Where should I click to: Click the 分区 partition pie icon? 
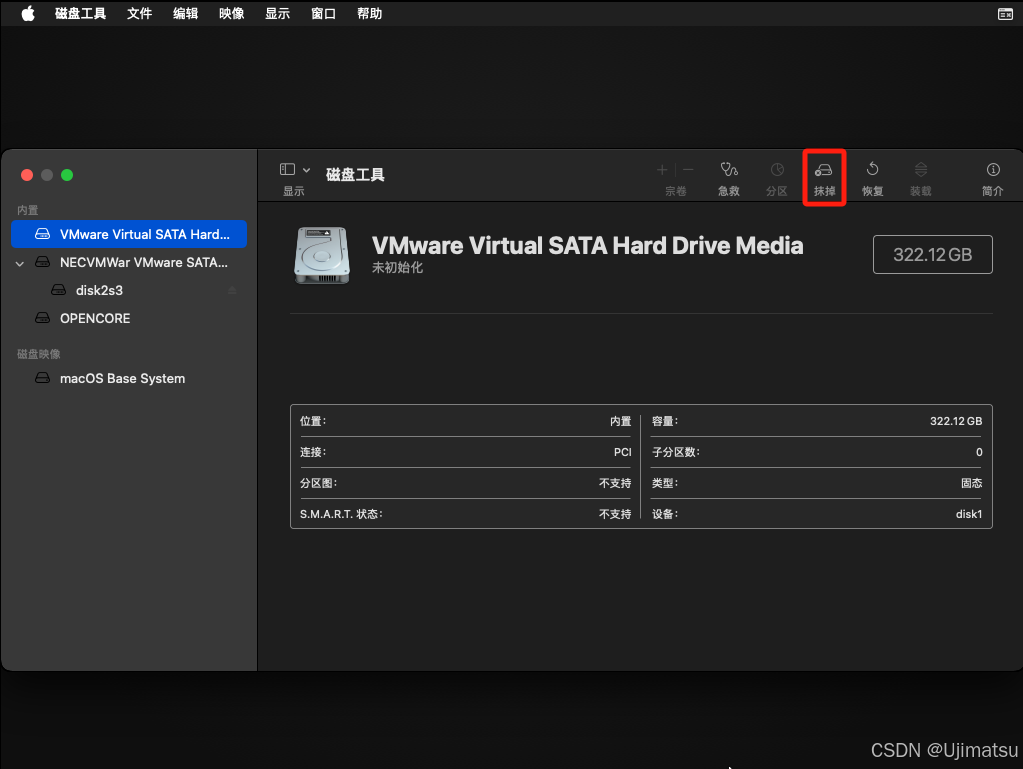pyautogui.click(x=776, y=170)
